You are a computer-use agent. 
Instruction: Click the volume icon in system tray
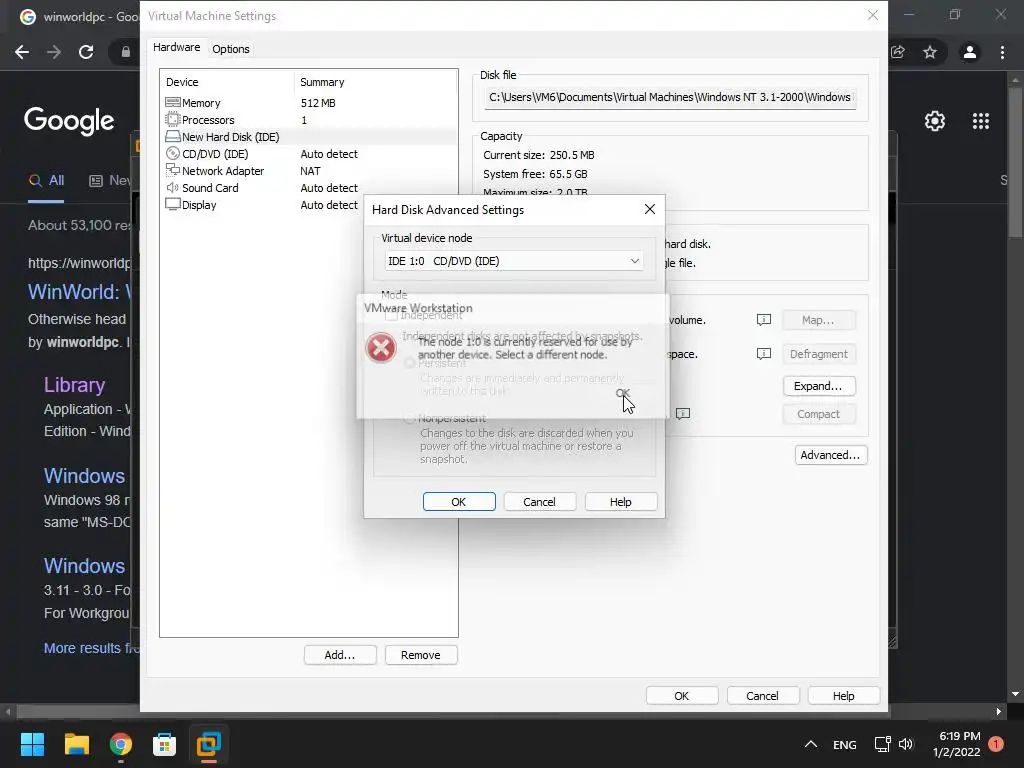click(x=906, y=744)
